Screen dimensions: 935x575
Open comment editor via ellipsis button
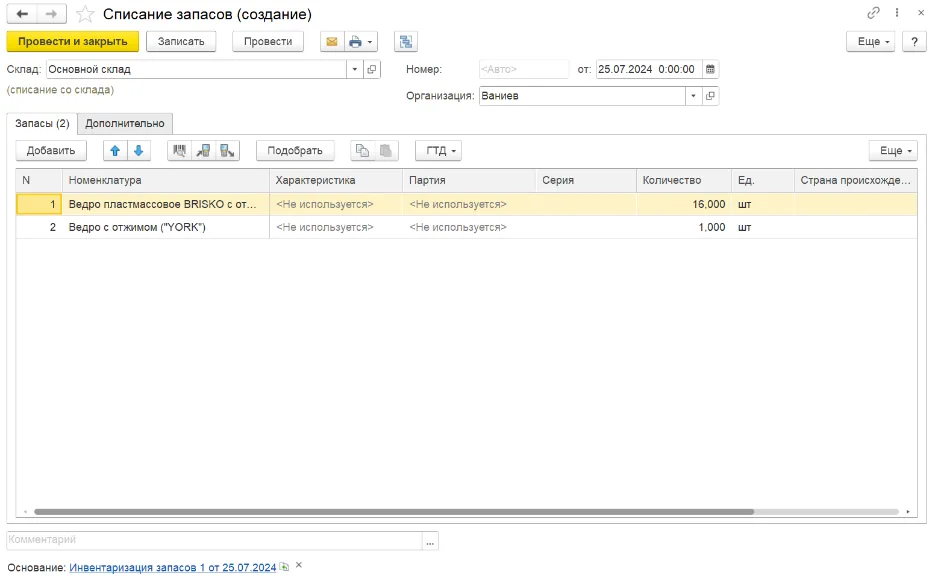430,541
